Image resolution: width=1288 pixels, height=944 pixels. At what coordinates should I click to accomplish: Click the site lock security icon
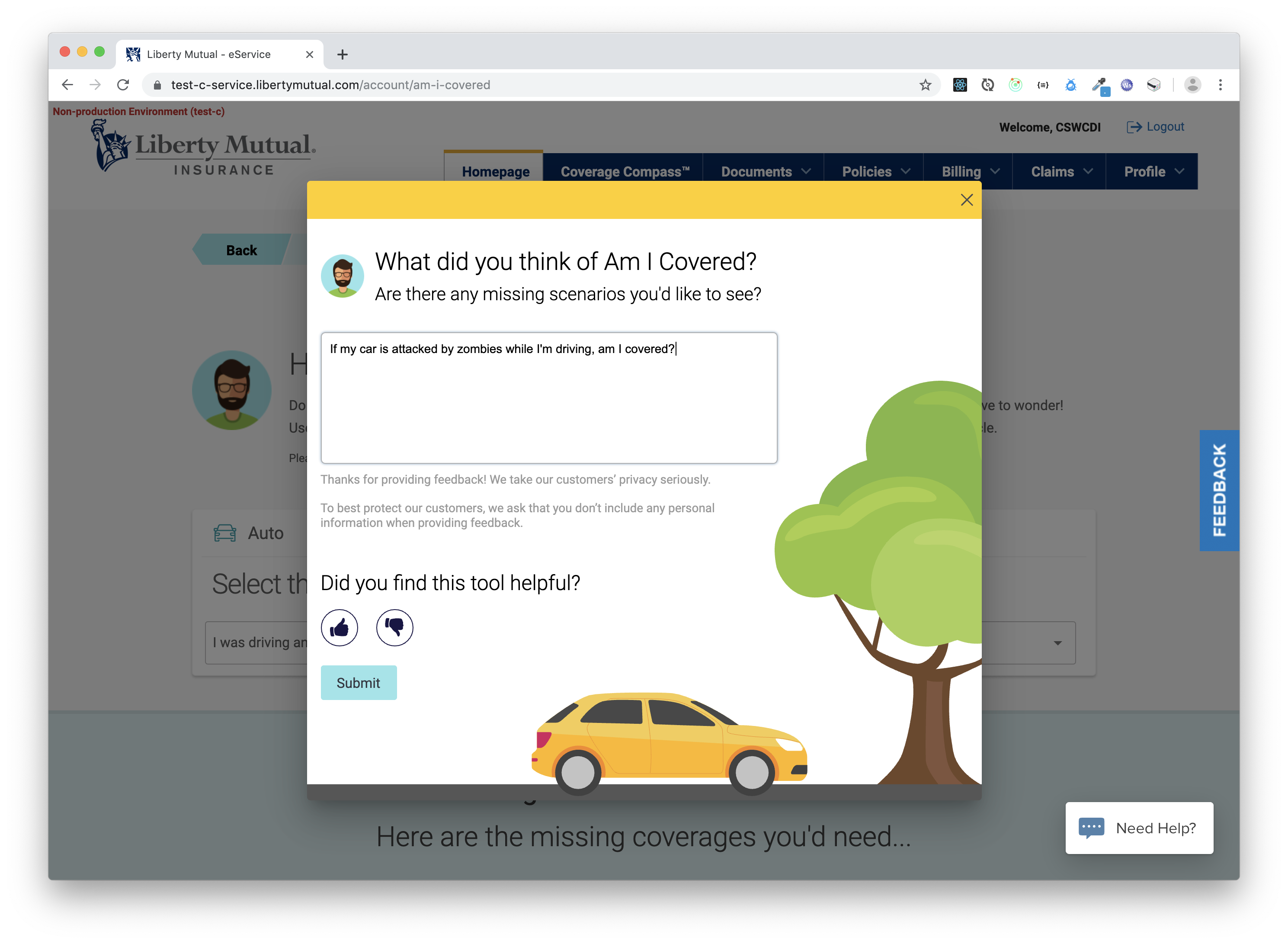157,85
